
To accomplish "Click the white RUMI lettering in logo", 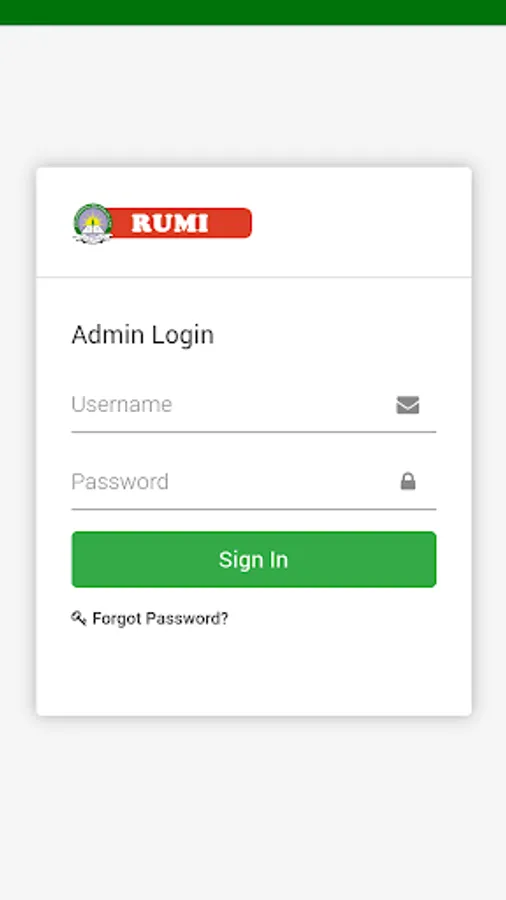I will pyautogui.click(x=169, y=223).
